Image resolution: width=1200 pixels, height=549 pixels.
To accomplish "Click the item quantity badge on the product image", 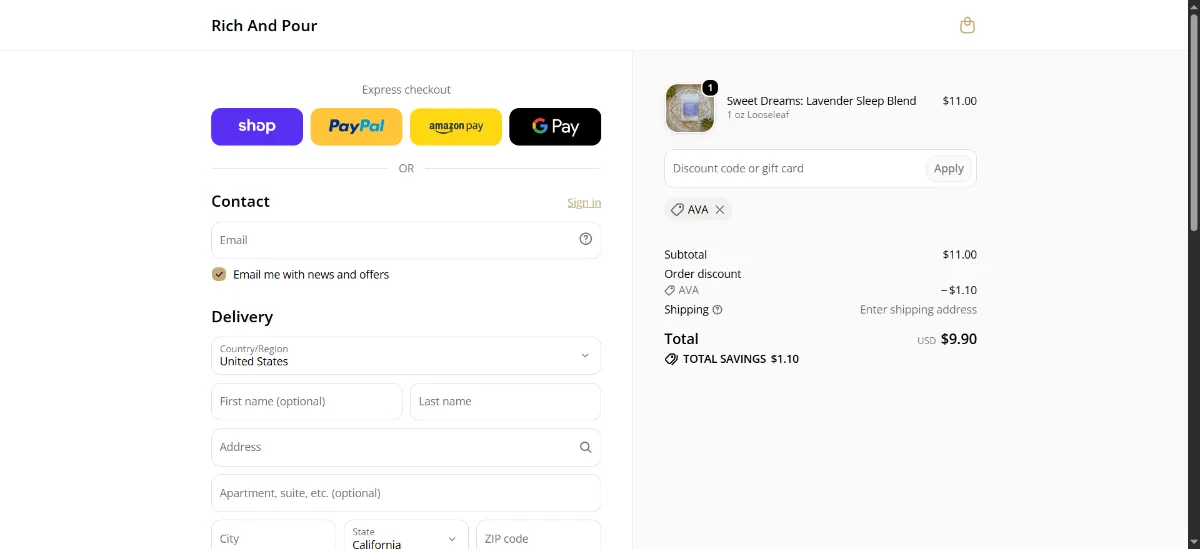I will pyautogui.click(x=710, y=88).
